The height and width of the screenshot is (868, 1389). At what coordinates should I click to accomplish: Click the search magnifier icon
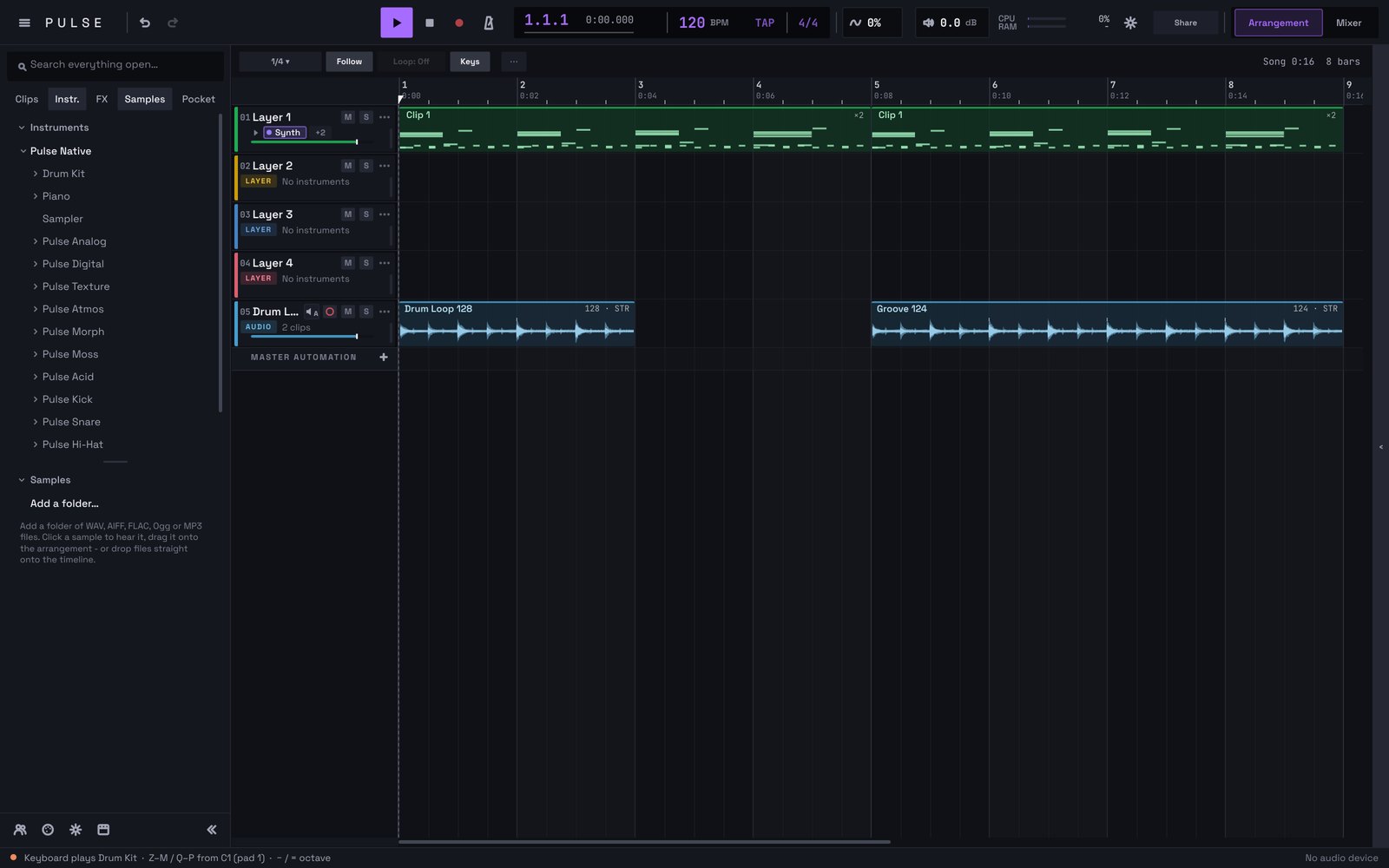point(22,65)
